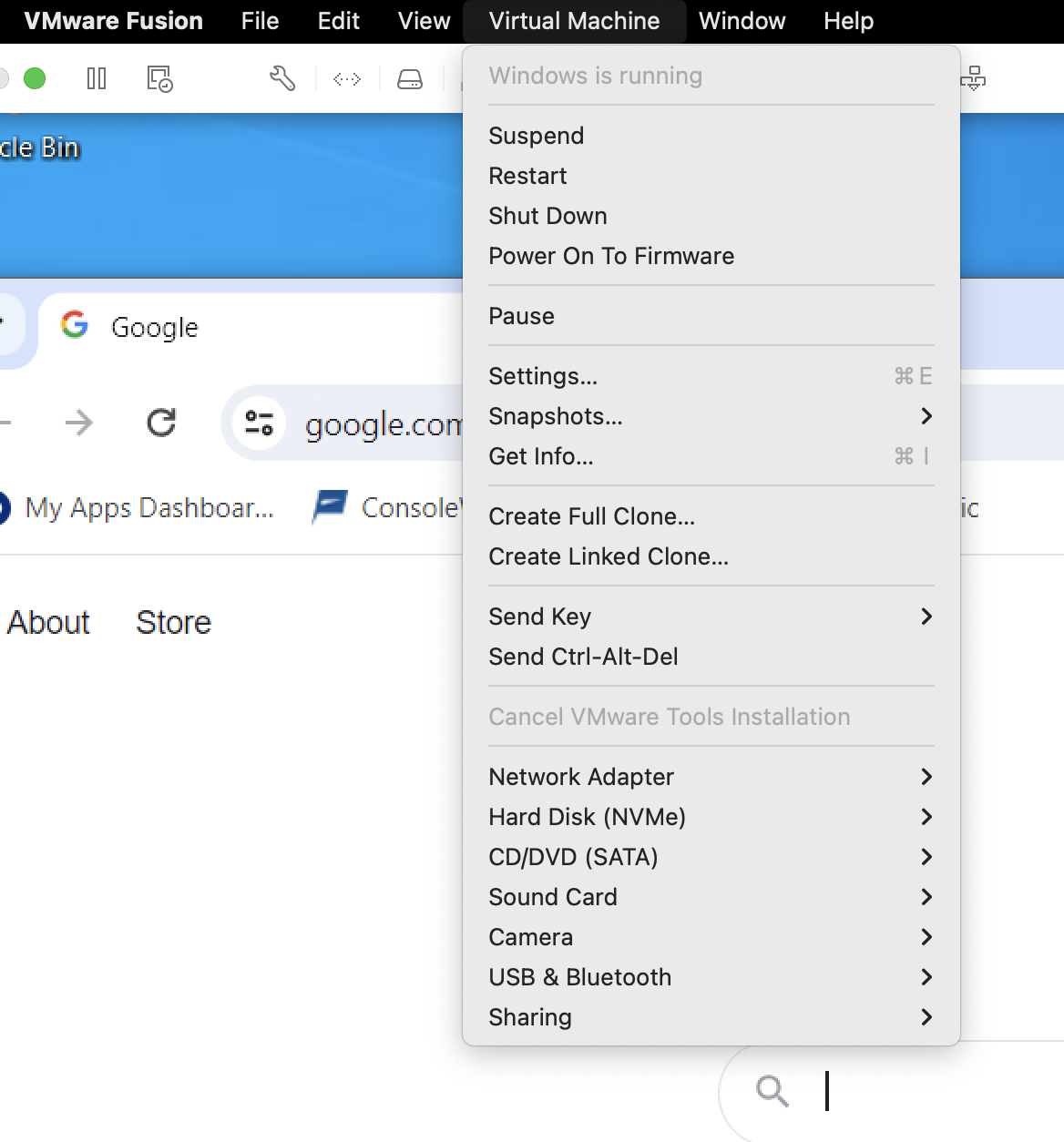Choose Suspend from the menu

pyautogui.click(x=711, y=136)
